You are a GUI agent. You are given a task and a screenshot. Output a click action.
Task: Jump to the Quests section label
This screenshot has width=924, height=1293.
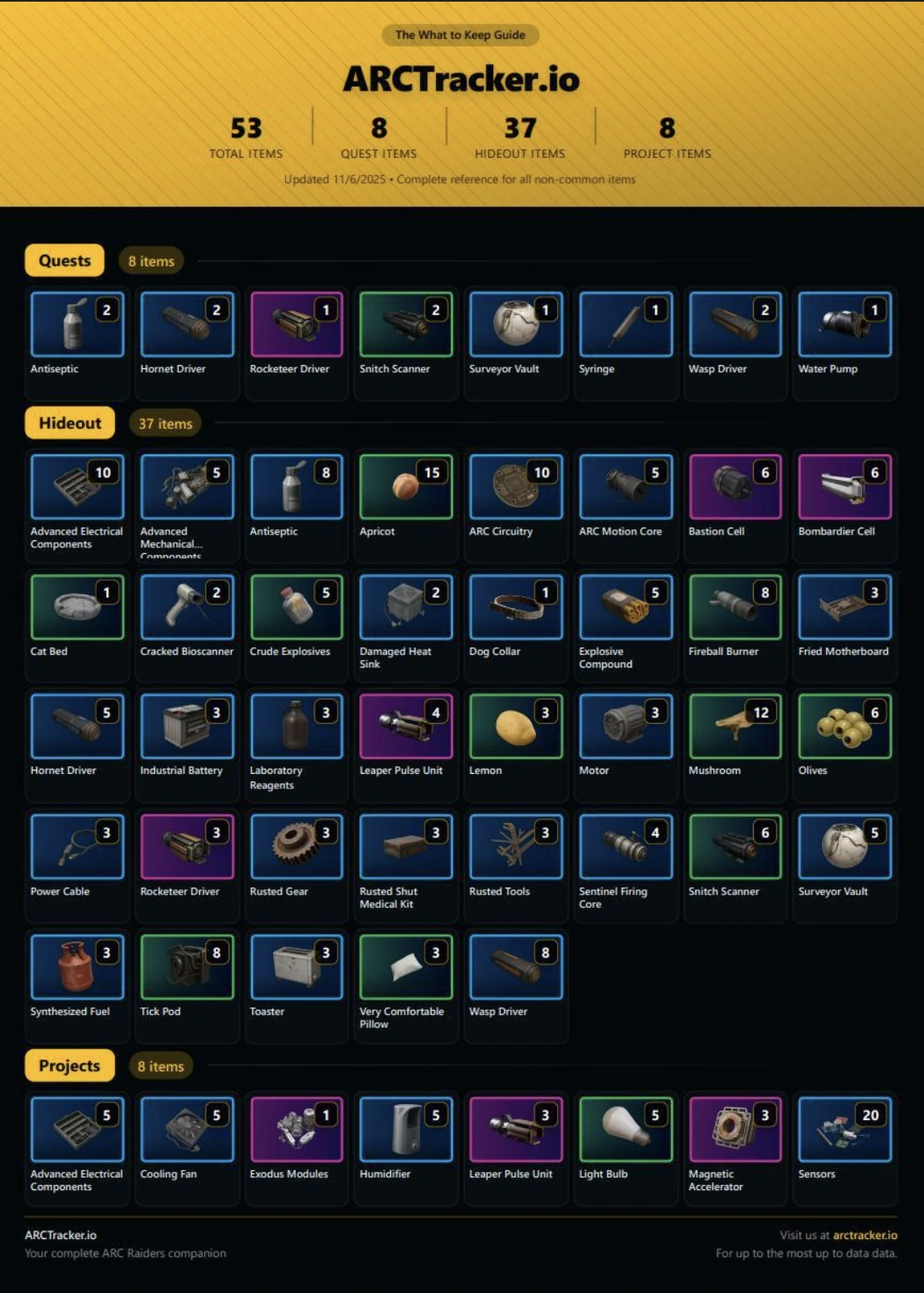pyautogui.click(x=65, y=260)
